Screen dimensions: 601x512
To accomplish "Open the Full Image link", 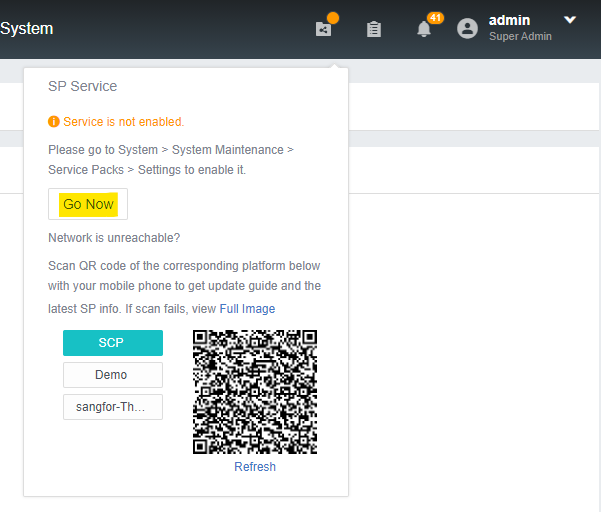I will 247,309.
